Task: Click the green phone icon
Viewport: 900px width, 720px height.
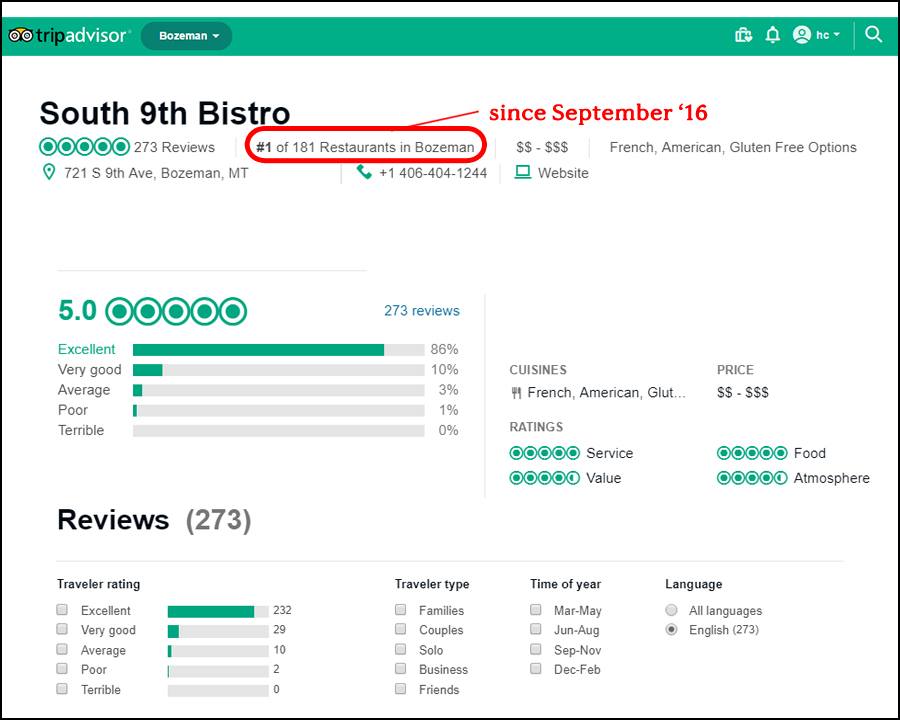Action: [364, 173]
